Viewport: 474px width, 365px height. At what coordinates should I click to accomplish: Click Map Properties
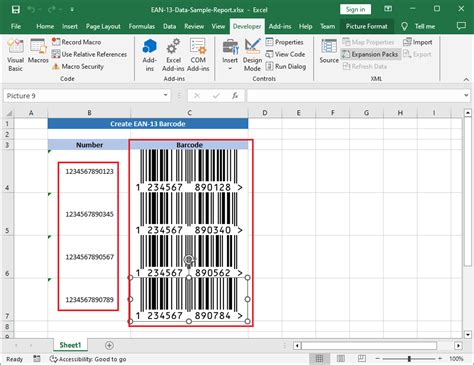(368, 42)
